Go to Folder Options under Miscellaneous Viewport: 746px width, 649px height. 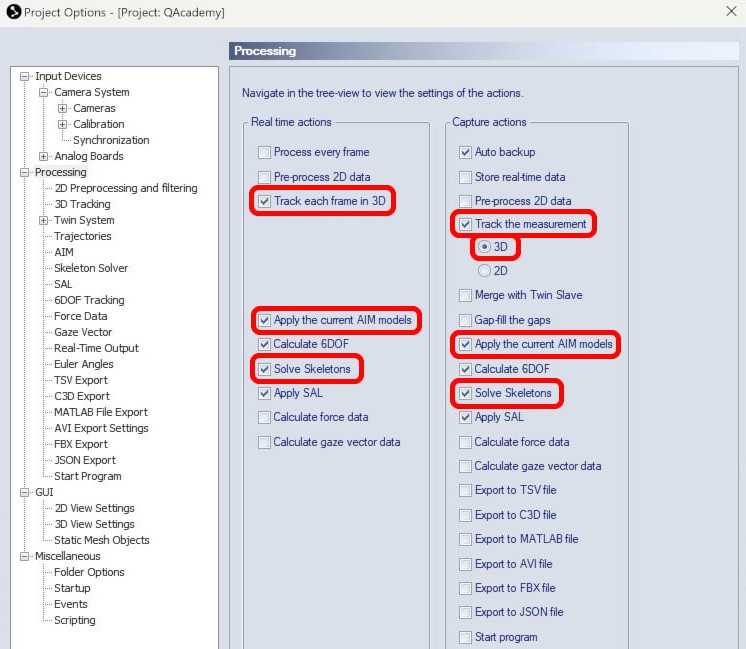tap(89, 572)
